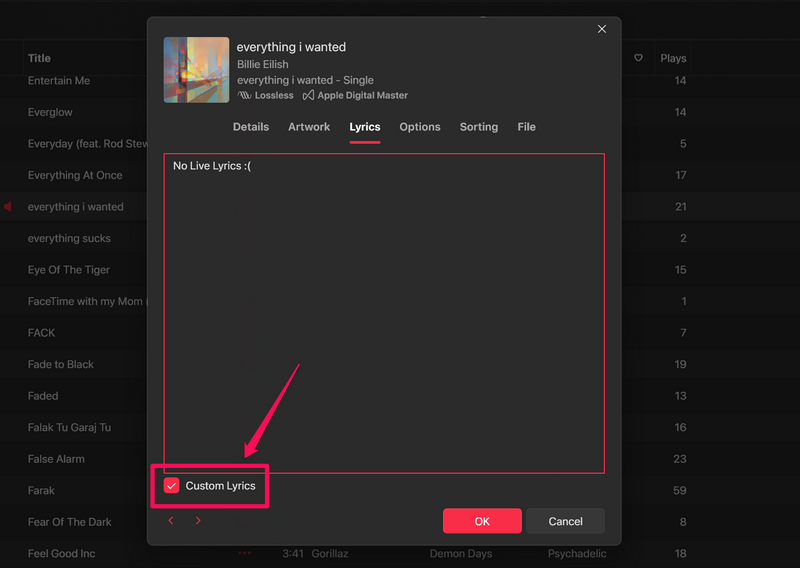The height and width of the screenshot is (568, 800).
Task: Click inside the lyrics text area
Action: point(384,312)
